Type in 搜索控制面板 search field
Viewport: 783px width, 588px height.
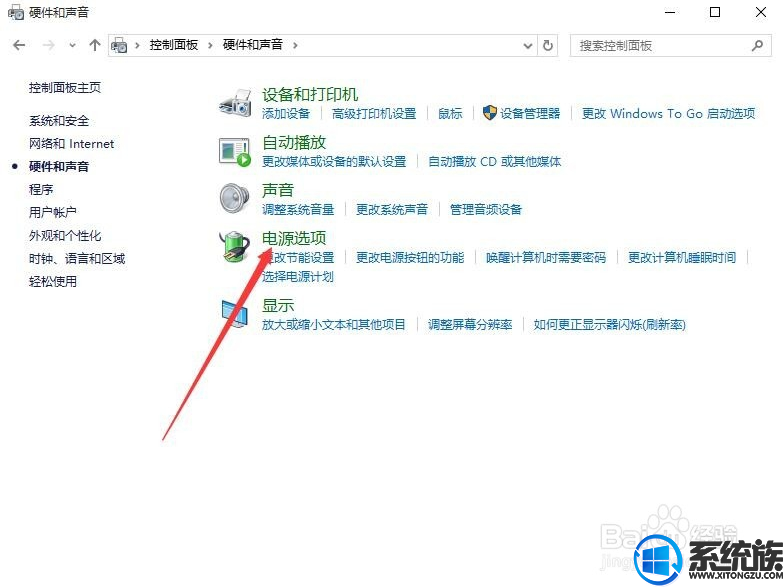coord(659,46)
